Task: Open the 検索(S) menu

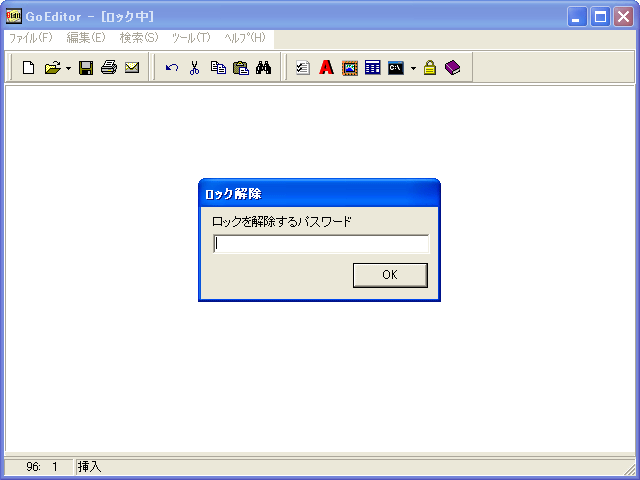Action: tap(139, 38)
